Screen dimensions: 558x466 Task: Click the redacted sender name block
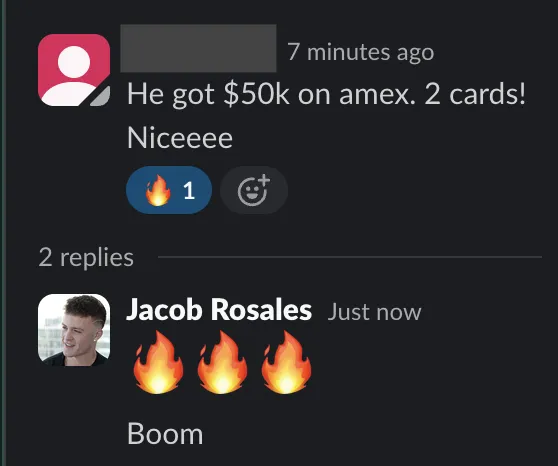coord(198,48)
